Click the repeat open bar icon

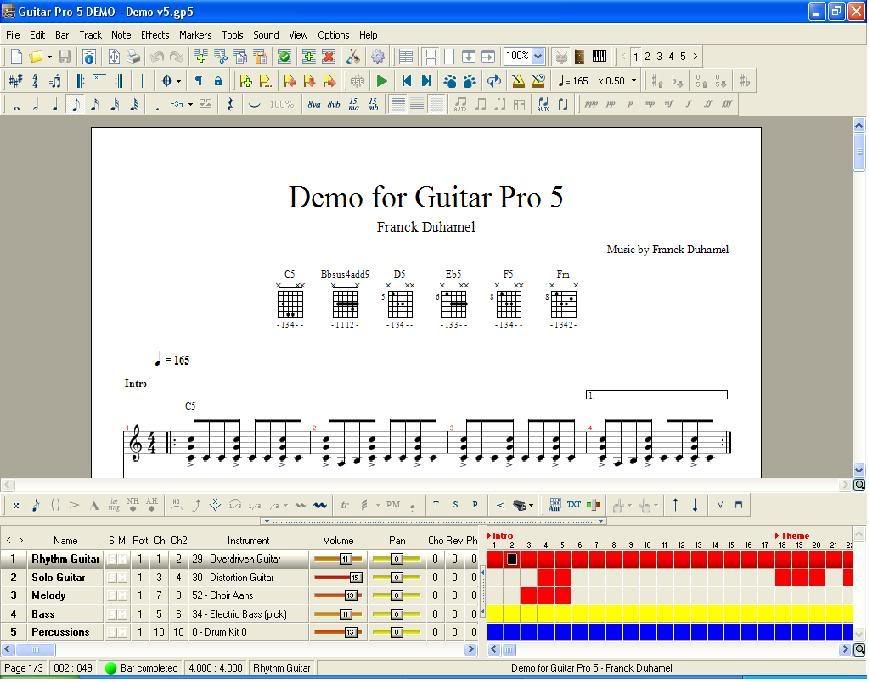click(80, 81)
